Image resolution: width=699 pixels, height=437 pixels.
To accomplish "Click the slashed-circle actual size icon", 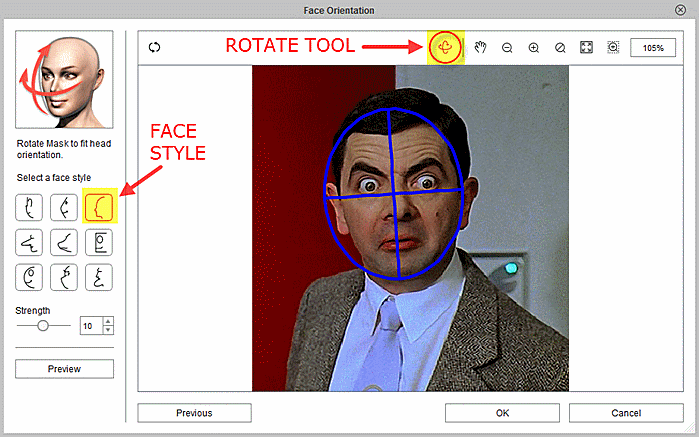I will point(560,48).
